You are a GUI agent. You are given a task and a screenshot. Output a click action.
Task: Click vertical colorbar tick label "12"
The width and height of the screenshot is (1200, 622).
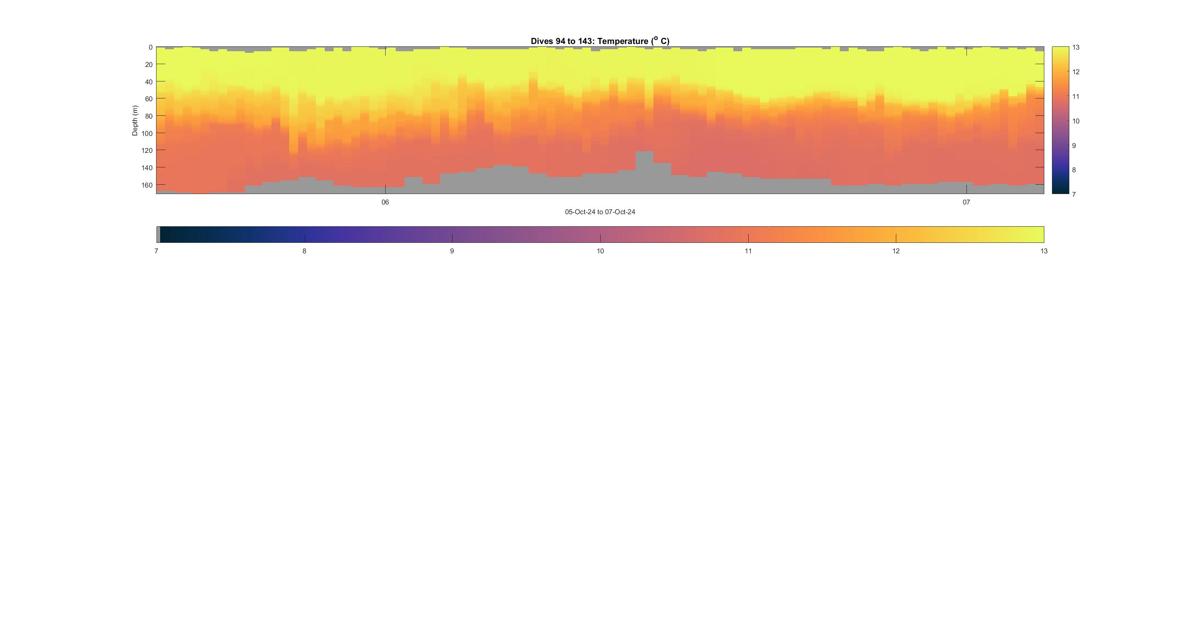coord(1077,72)
